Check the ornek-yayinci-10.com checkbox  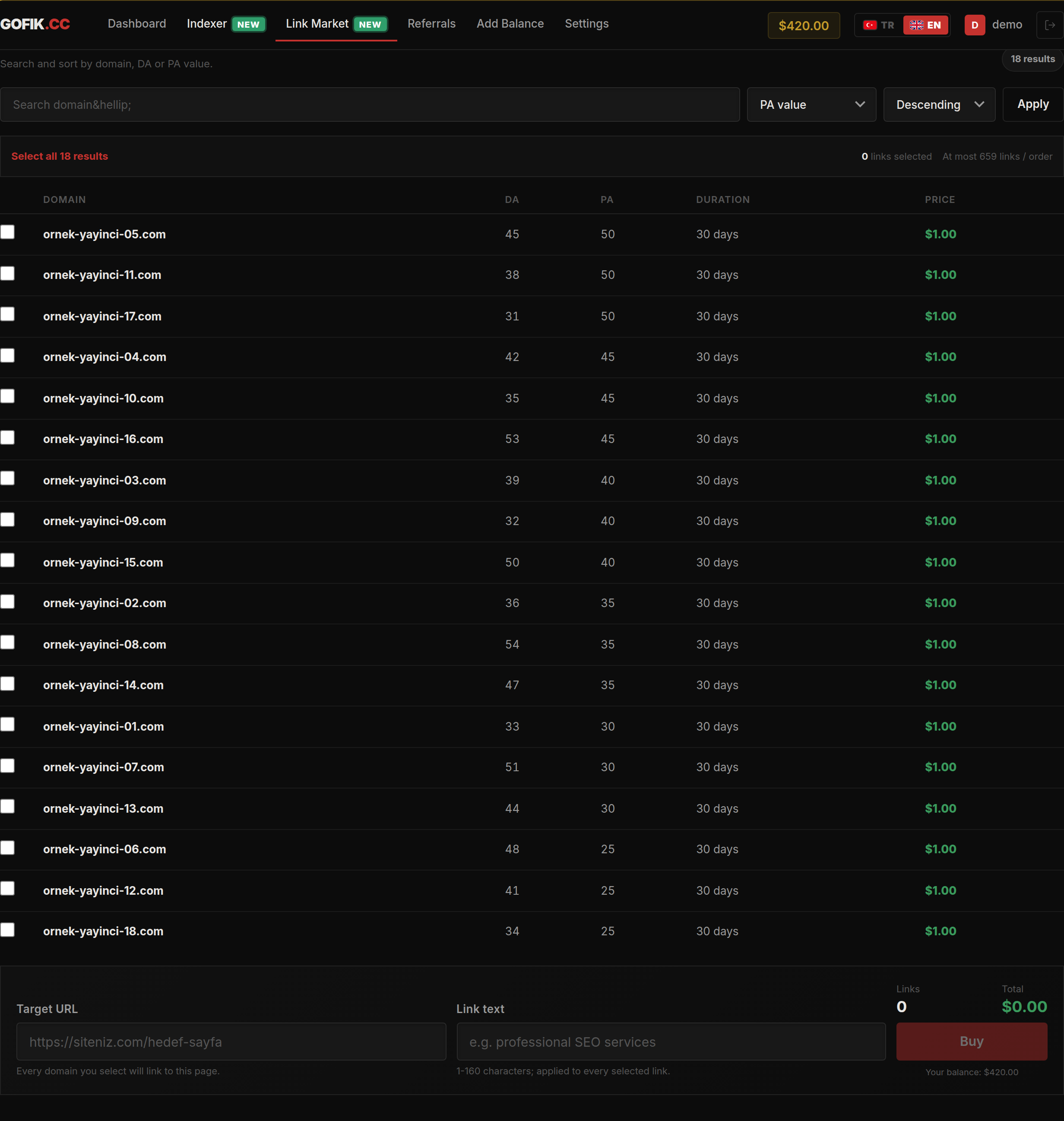(x=7, y=396)
